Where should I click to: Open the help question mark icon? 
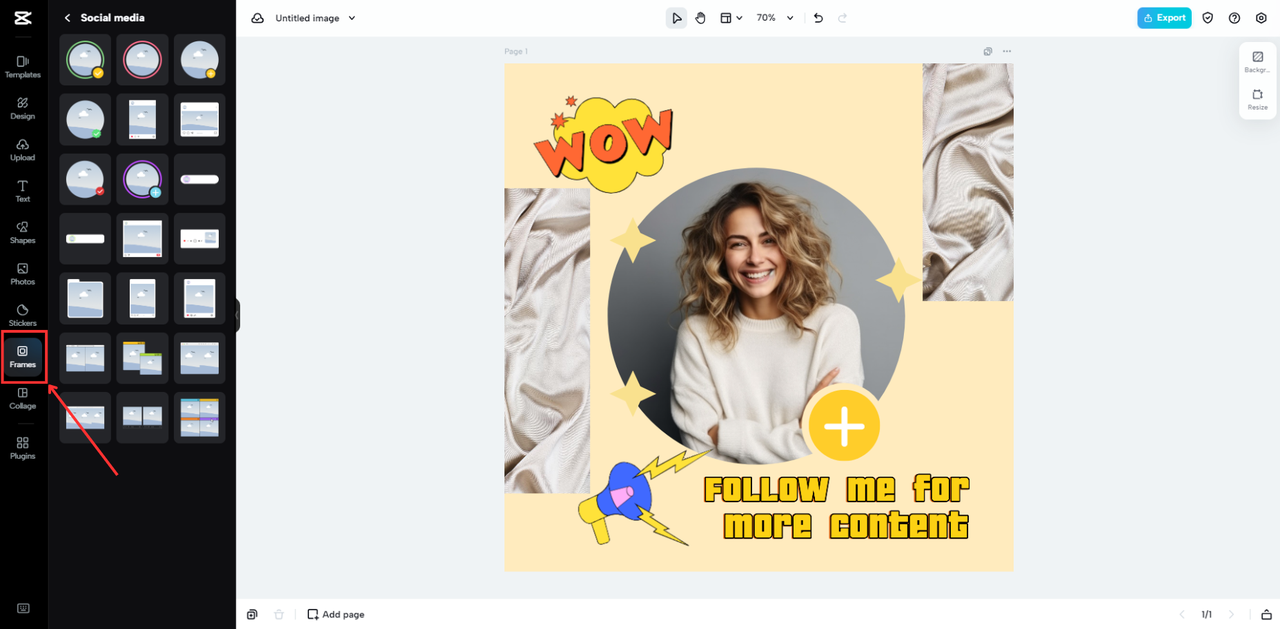coord(1234,18)
